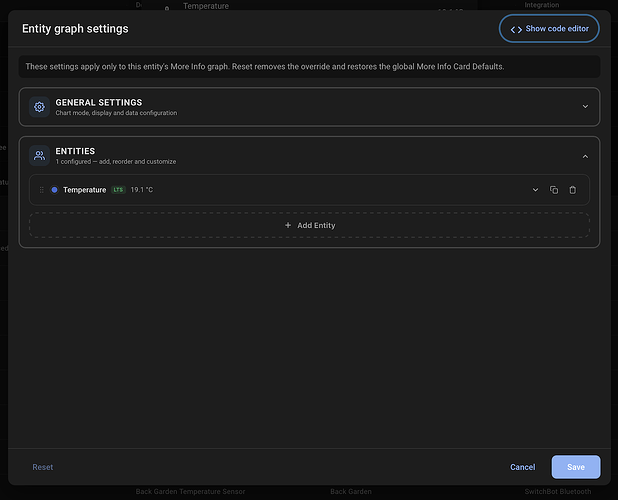This screenshot has height=500, width=618.
Task: Collapse the Entities section
Action: coord(585,156)
